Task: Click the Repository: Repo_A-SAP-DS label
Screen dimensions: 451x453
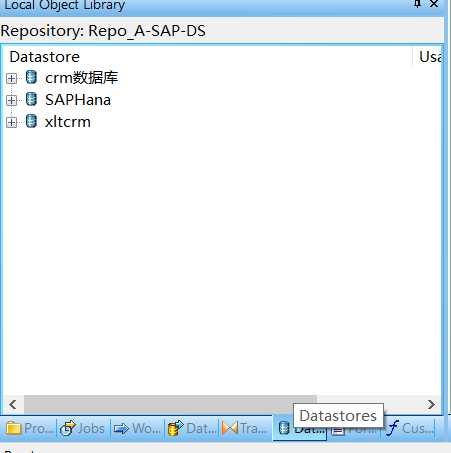Action: 103,31
